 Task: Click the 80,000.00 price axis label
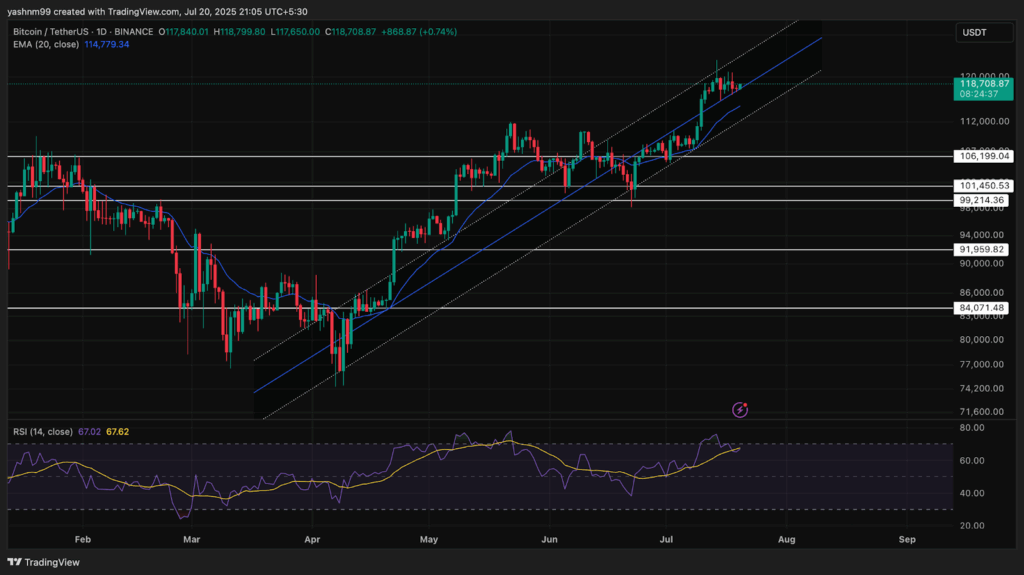[982, 340]
